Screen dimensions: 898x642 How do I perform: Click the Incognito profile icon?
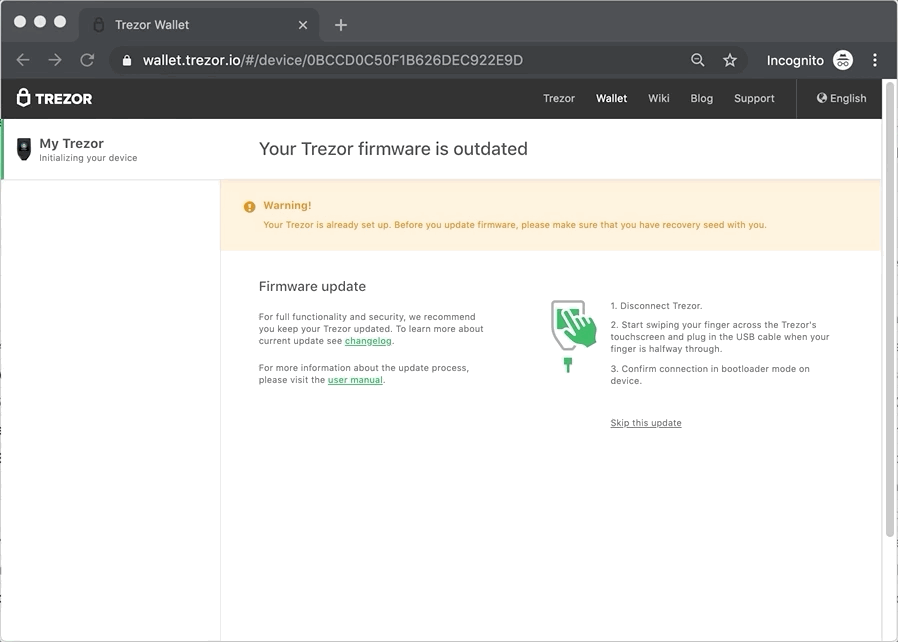(842, 60)
